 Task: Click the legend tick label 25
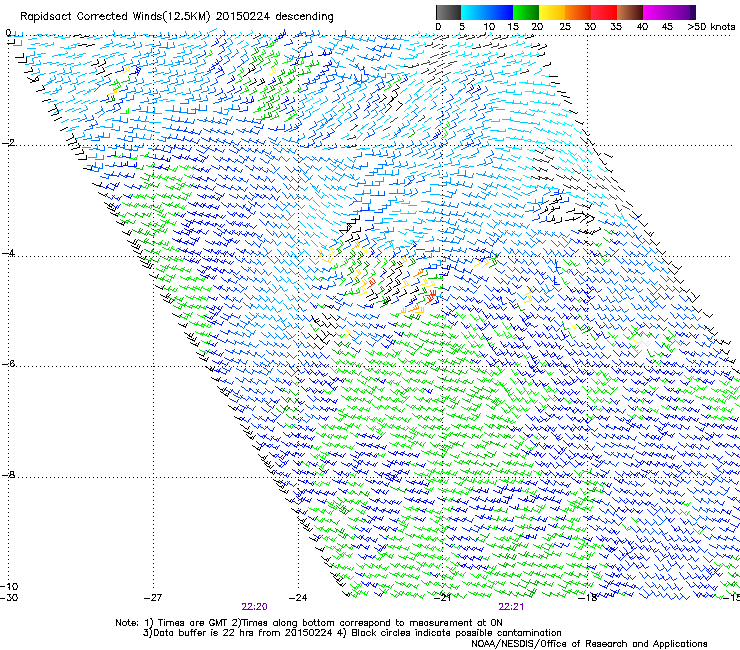tap(565, 27)
